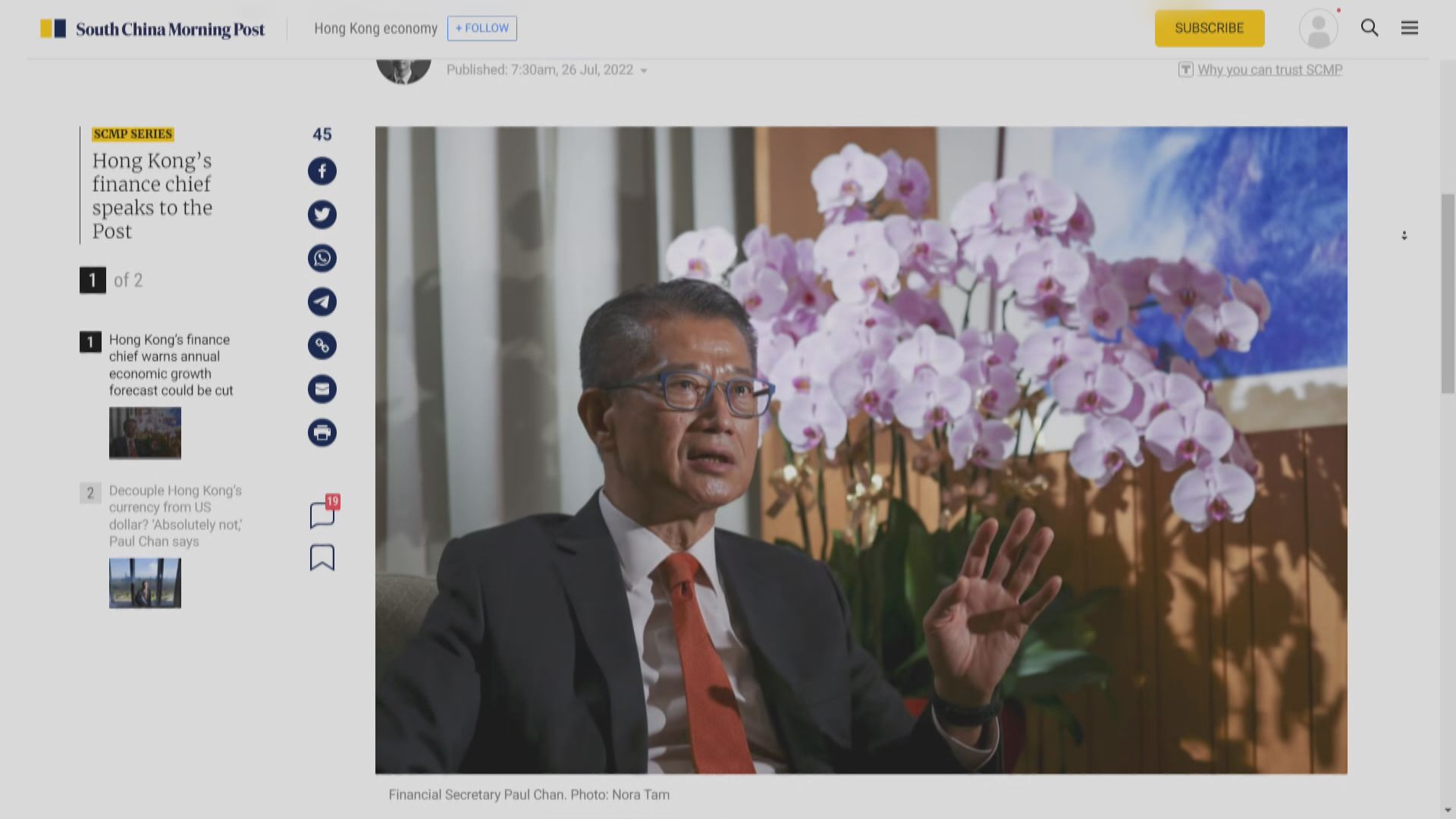Open the Why you can trust SCMP link
This screenshot has width=1456, height=819.
(1269, 70)
